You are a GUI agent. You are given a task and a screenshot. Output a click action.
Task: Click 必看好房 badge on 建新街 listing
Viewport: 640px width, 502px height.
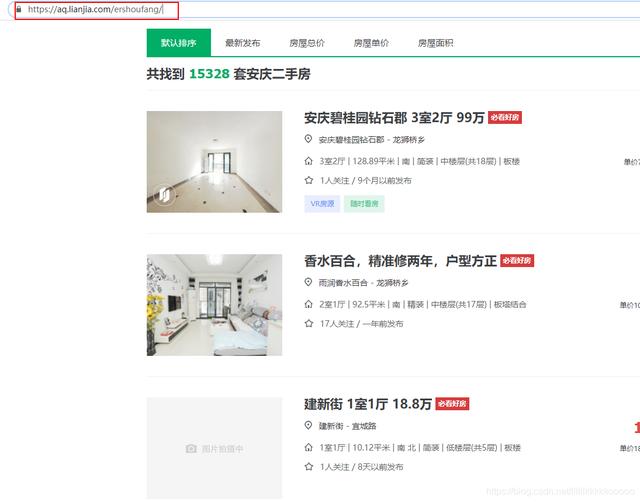(x=452, y=404)
